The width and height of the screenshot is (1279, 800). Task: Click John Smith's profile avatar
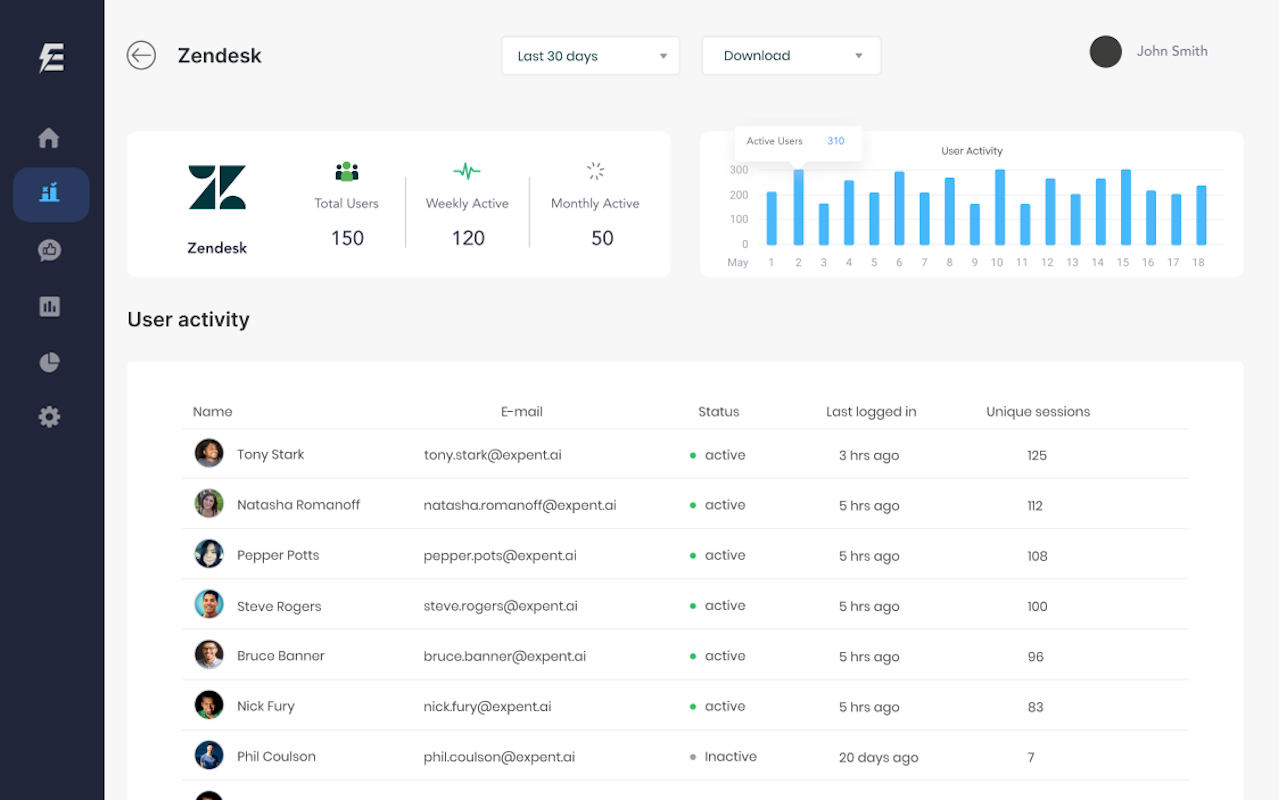[x=1105, y=52]
